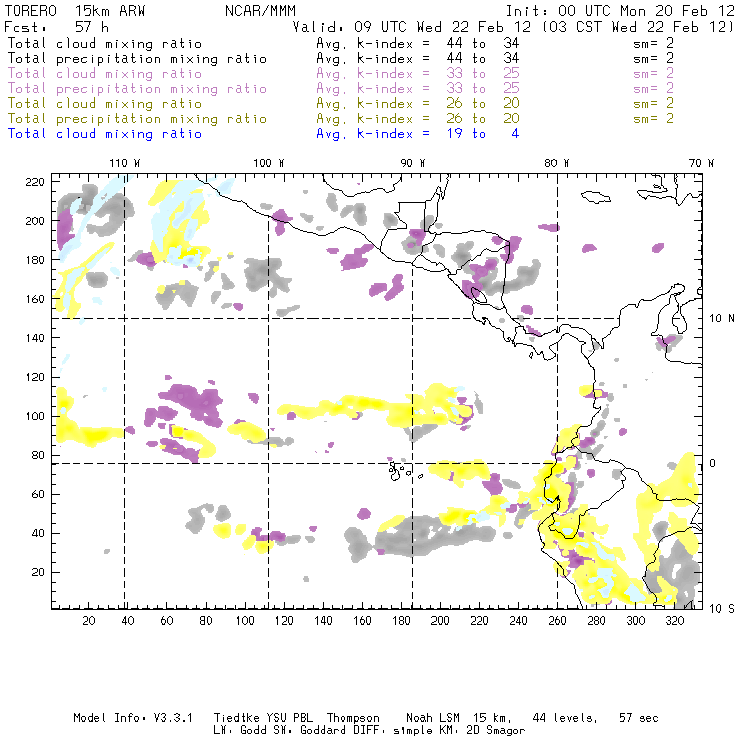Click blue 'Avg. k-index = 19 to 4' text

tap(418, 134)
